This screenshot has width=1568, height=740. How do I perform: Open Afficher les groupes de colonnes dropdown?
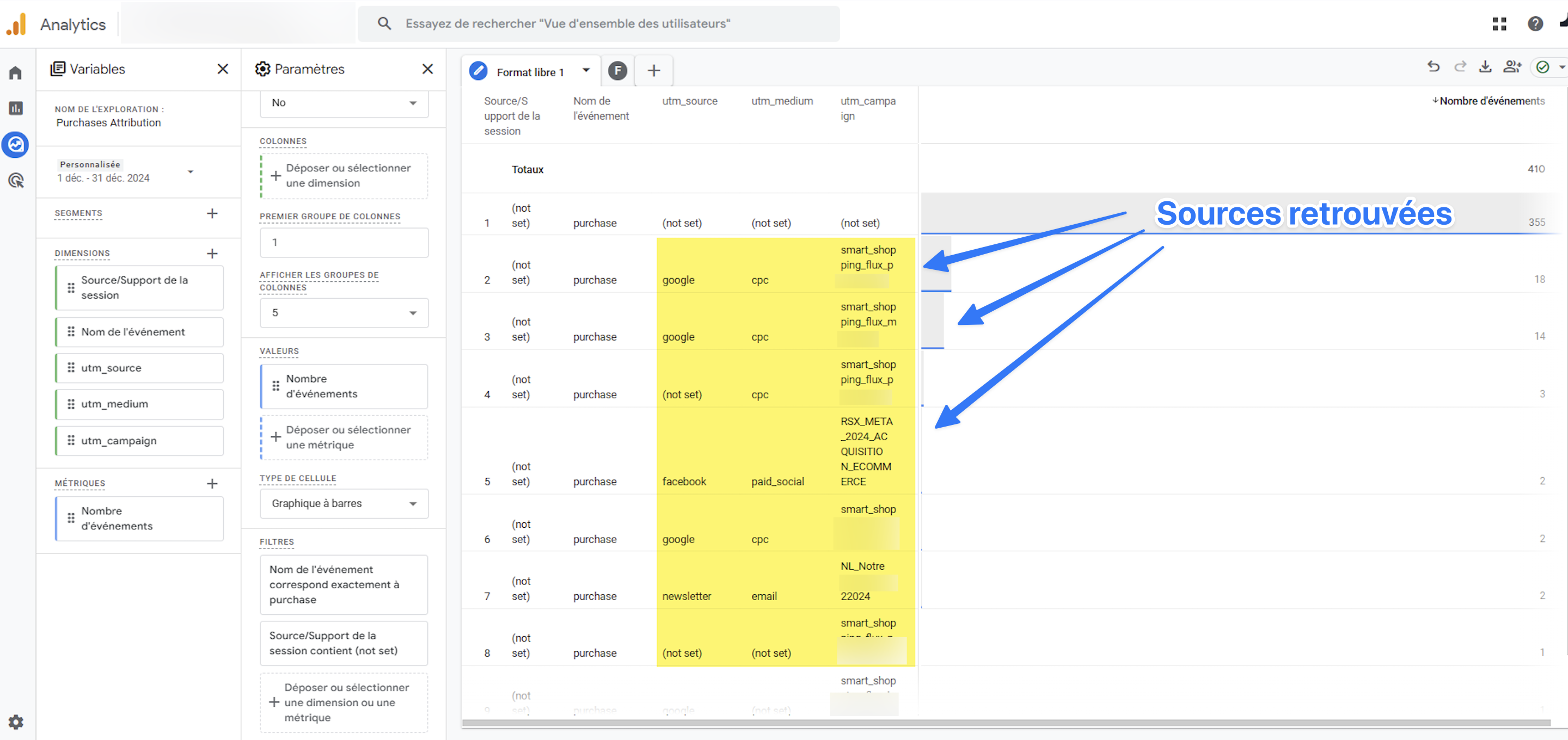pos(344,313)
